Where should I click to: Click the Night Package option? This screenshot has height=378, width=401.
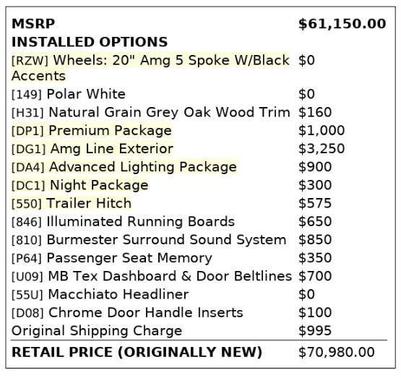coord(80,185)
